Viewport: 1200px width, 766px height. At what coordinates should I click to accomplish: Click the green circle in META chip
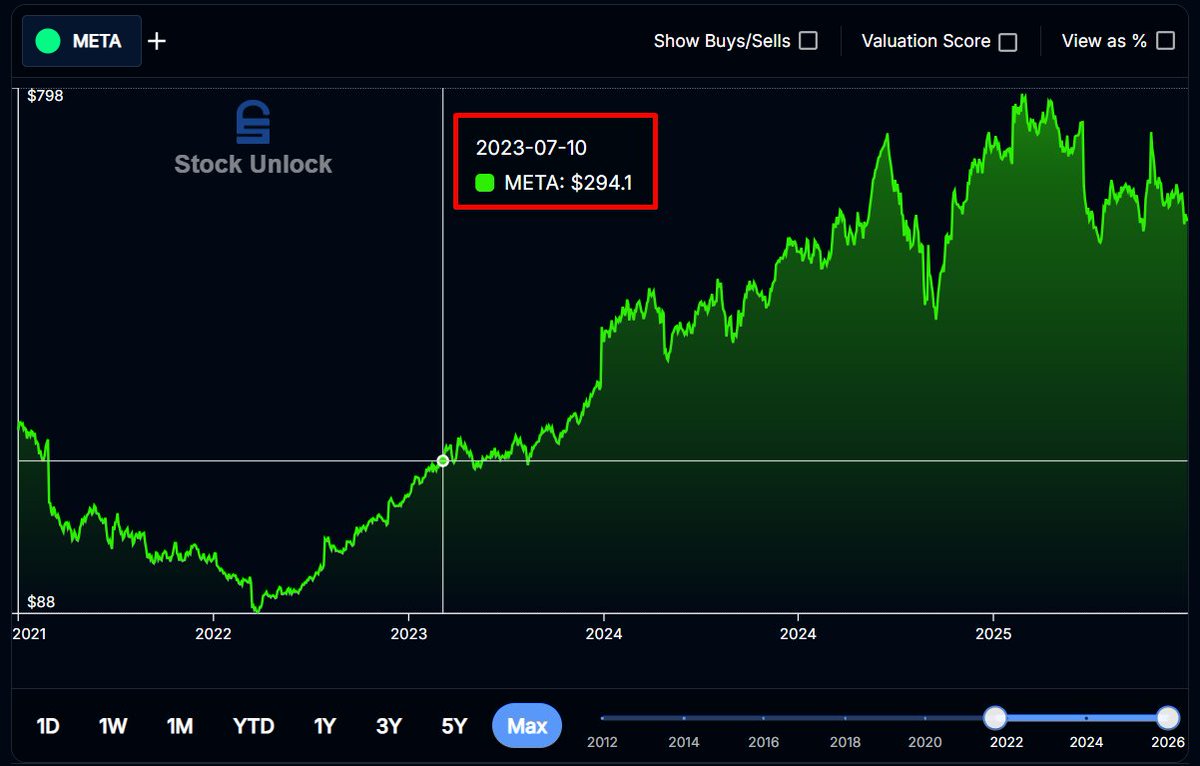pos(47,41)
